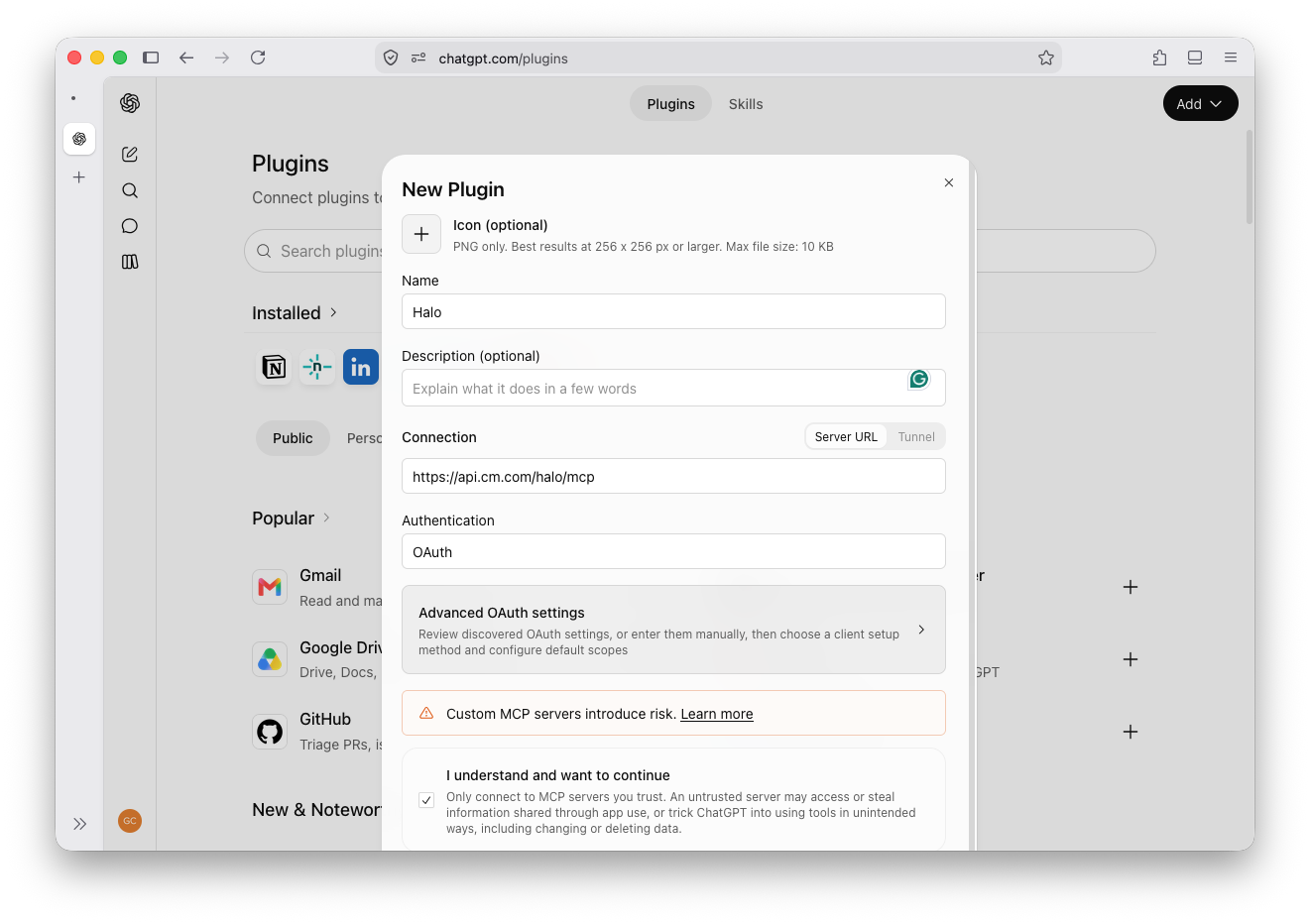Open the Authentication OAuth dropdown
1310x924 pixels.
coord(673,551)
